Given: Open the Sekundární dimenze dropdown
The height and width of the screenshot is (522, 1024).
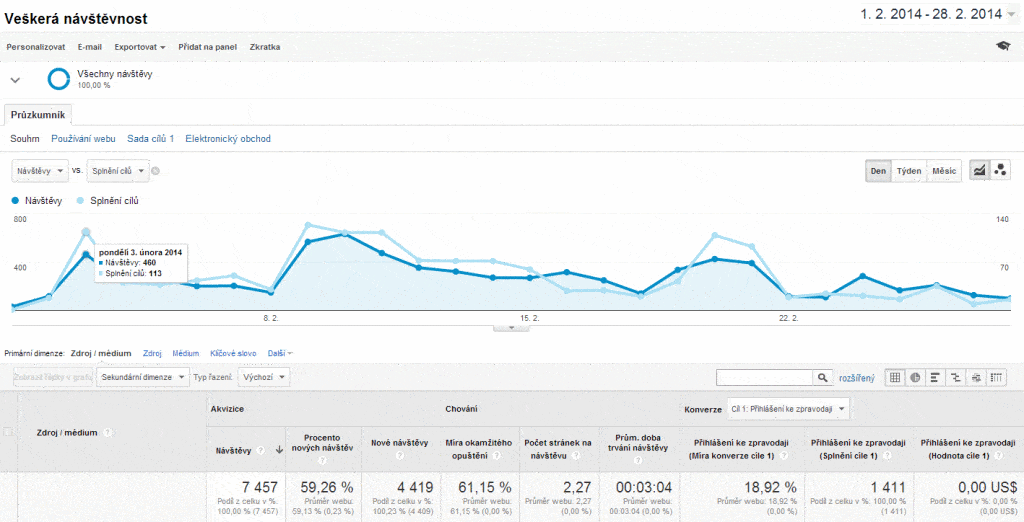Looking at the screenshot, I should 143,377.
